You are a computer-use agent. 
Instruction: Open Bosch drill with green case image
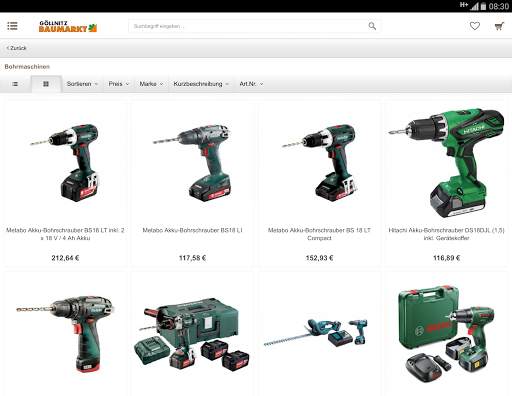click(446, 333)
